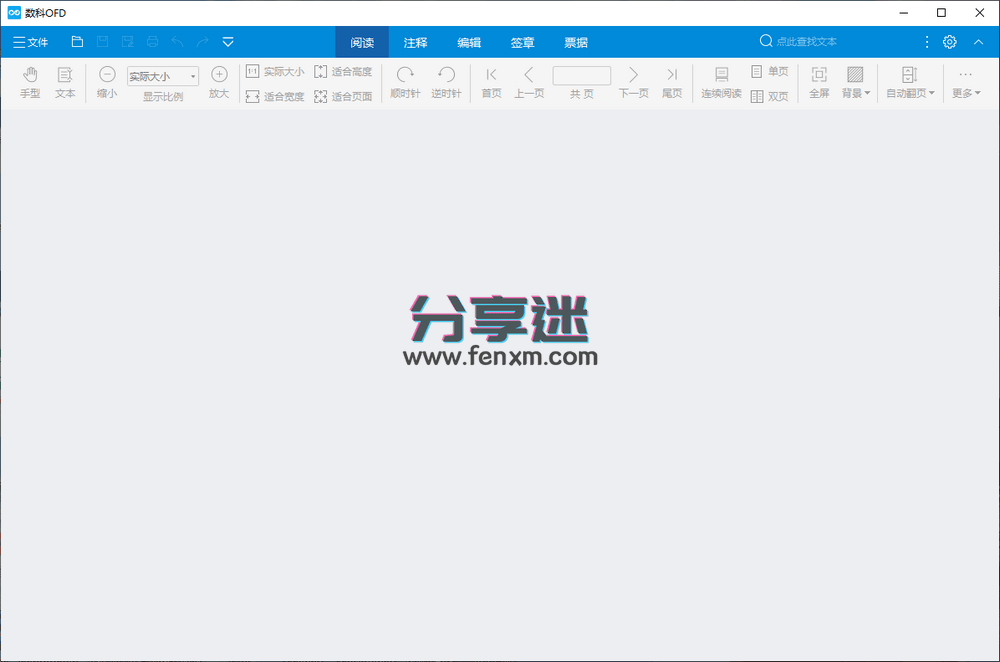Click the 放大 zoom in icon
The height and width of the screenshot is (662, 1000).
tap(218, 76)
